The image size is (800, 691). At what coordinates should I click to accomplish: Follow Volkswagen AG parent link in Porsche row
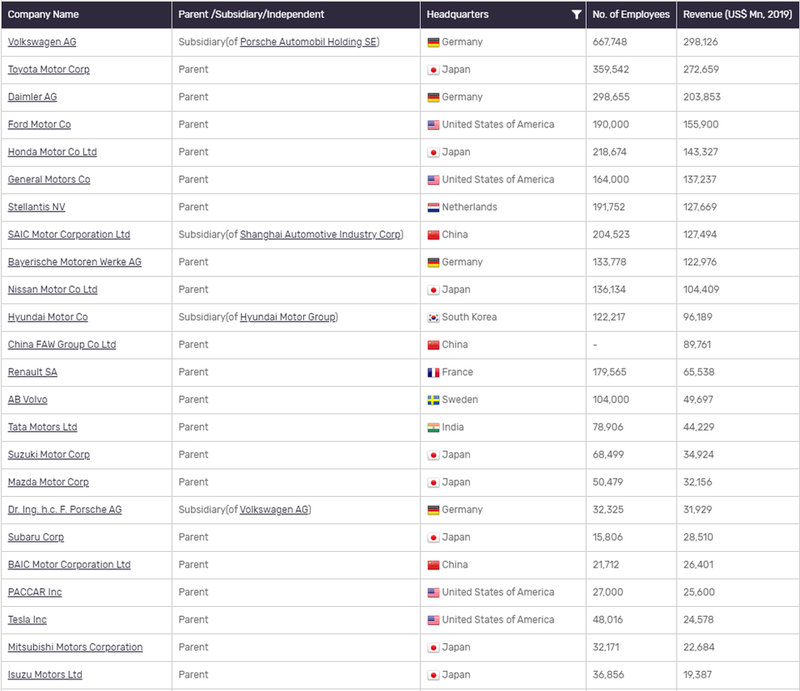274,510
